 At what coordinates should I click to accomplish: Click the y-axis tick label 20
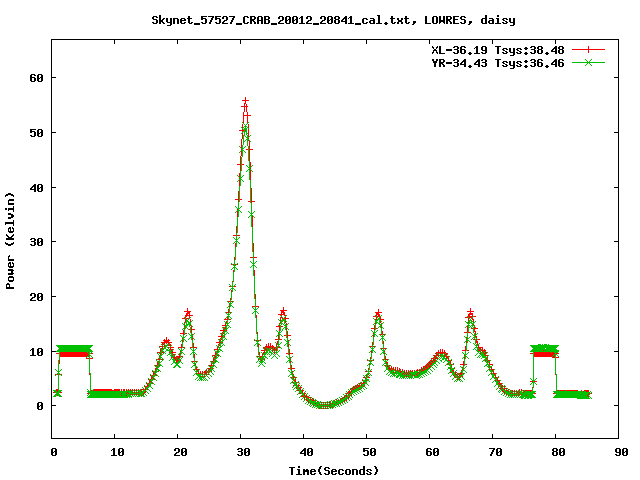point(36,297)
